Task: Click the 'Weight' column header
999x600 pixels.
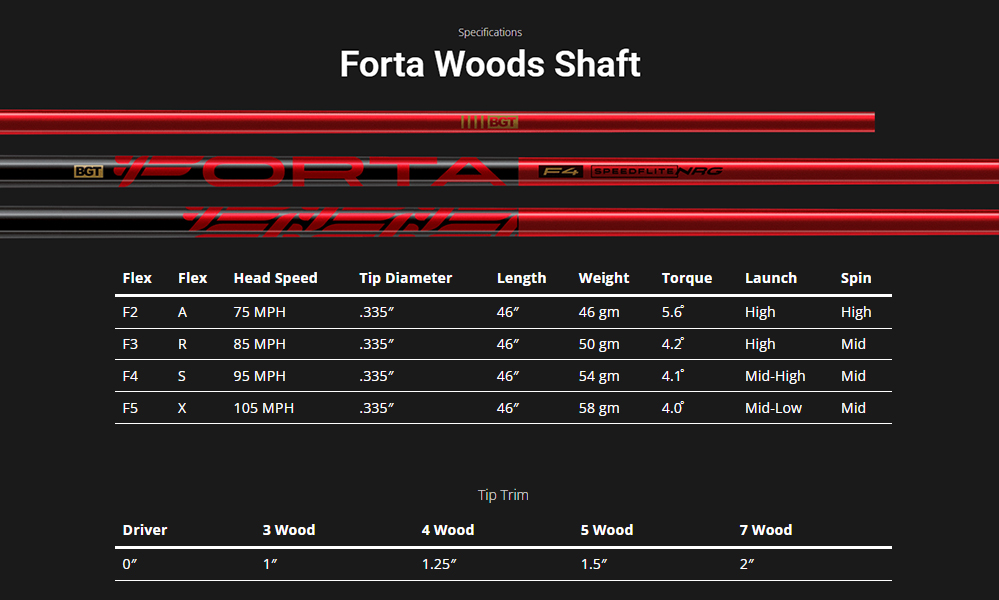Action: click(603, 278)
